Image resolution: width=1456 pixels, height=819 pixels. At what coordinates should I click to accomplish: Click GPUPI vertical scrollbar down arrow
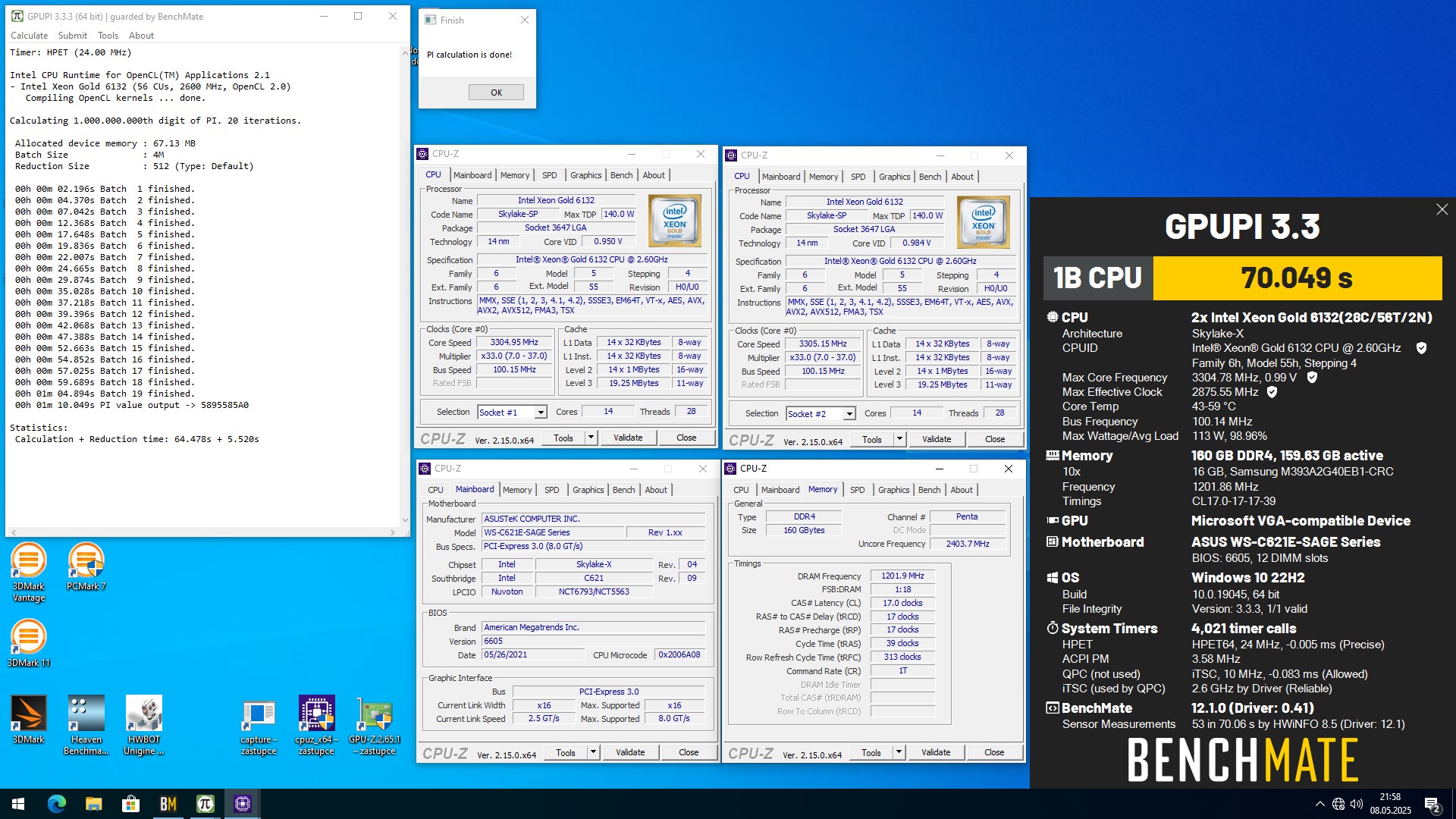[405, 520]
